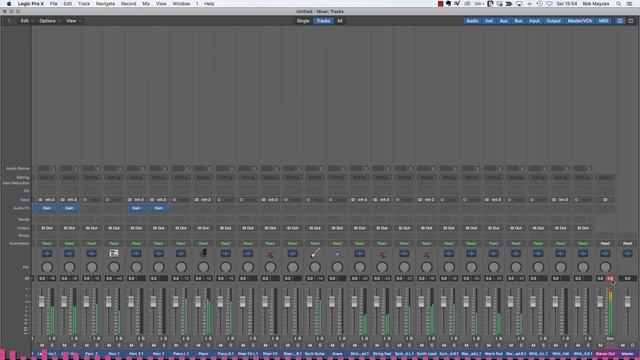640x360 pixels.
Task: Click the Gain plug-in on Perc 2.1
Action: [x=136, y=208]
